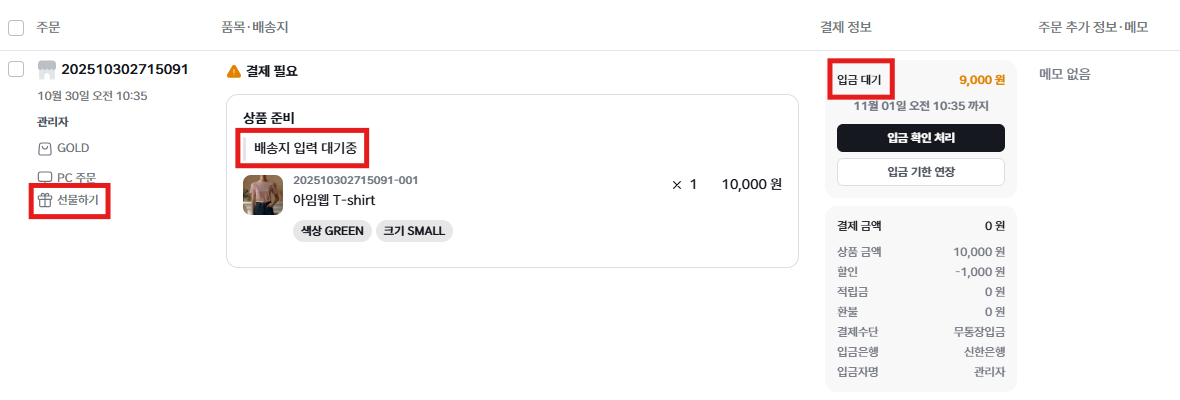Screen dimensions: 1180x400
Task: Click the 선물하기 gift icon
Action: (45, 200)
